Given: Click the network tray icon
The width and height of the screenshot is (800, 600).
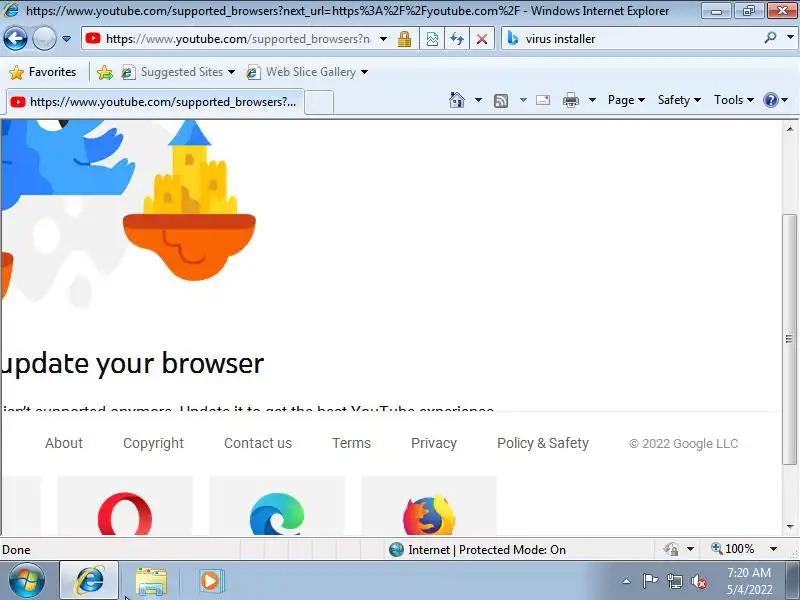Looking at the screenshot, I should (675, 581).
